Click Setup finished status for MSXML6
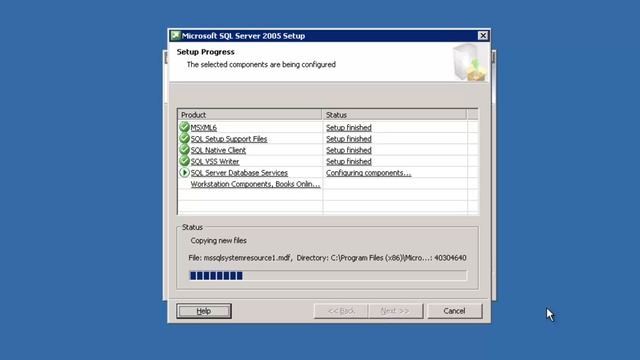Image resolution: width=640 pixels, height=360 pixels. (349, 128)
